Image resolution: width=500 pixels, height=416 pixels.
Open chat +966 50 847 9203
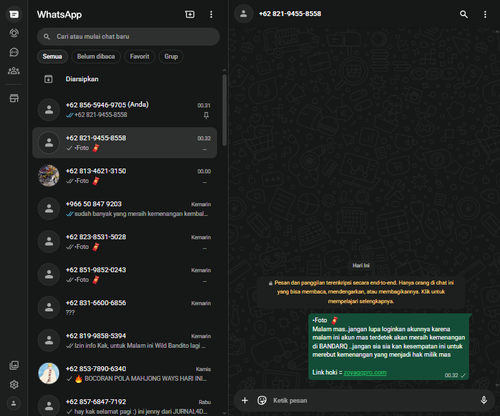(x=125, y=209)
